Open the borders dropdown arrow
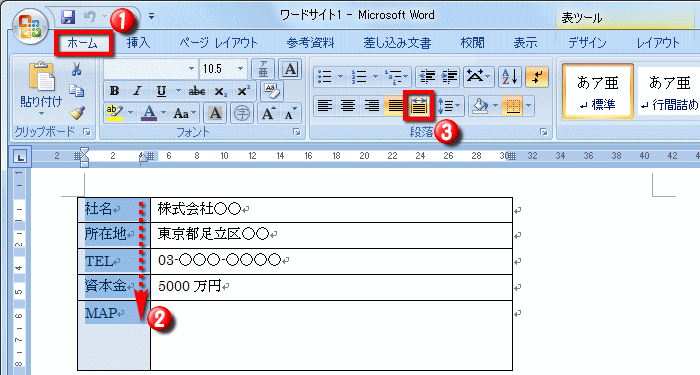 tap(529, 106)
